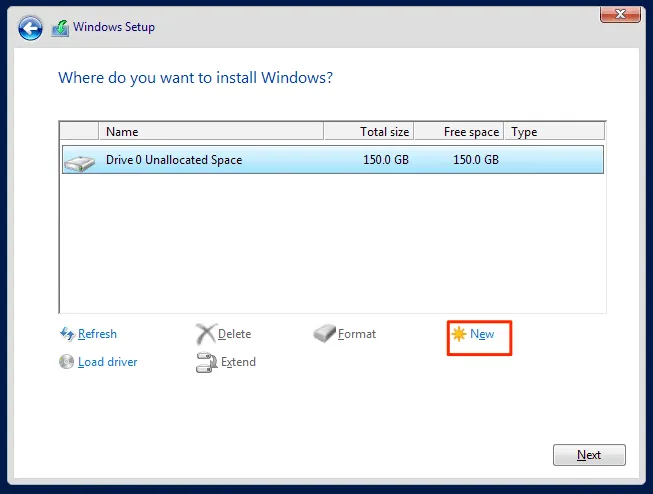
Task: Click the Delete X icon
Action: [x=205, y=334]
